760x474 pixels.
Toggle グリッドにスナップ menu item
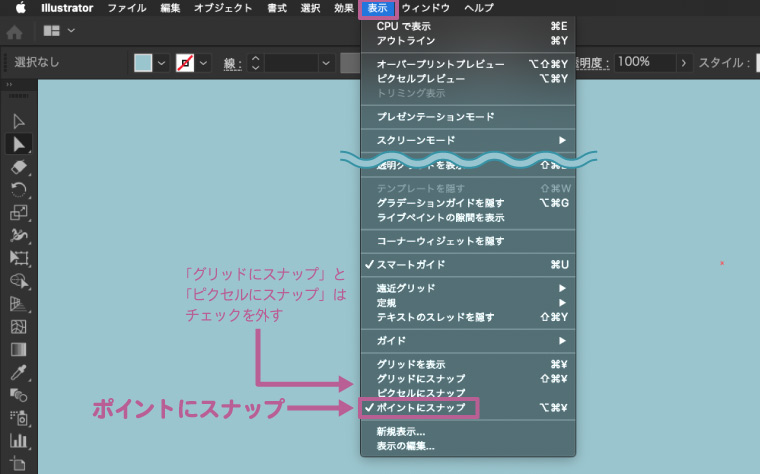coord(468,379)
